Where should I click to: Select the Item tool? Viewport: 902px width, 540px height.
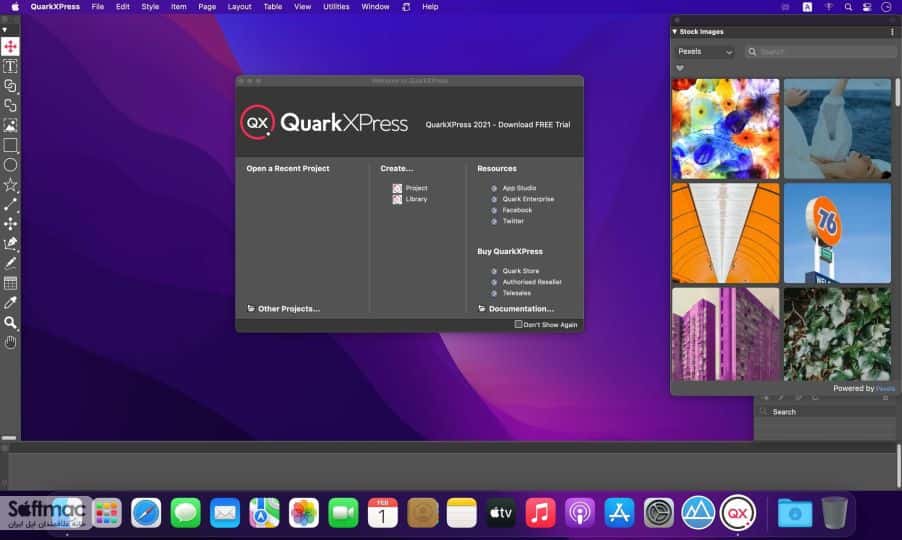click(x=10, y=47)
